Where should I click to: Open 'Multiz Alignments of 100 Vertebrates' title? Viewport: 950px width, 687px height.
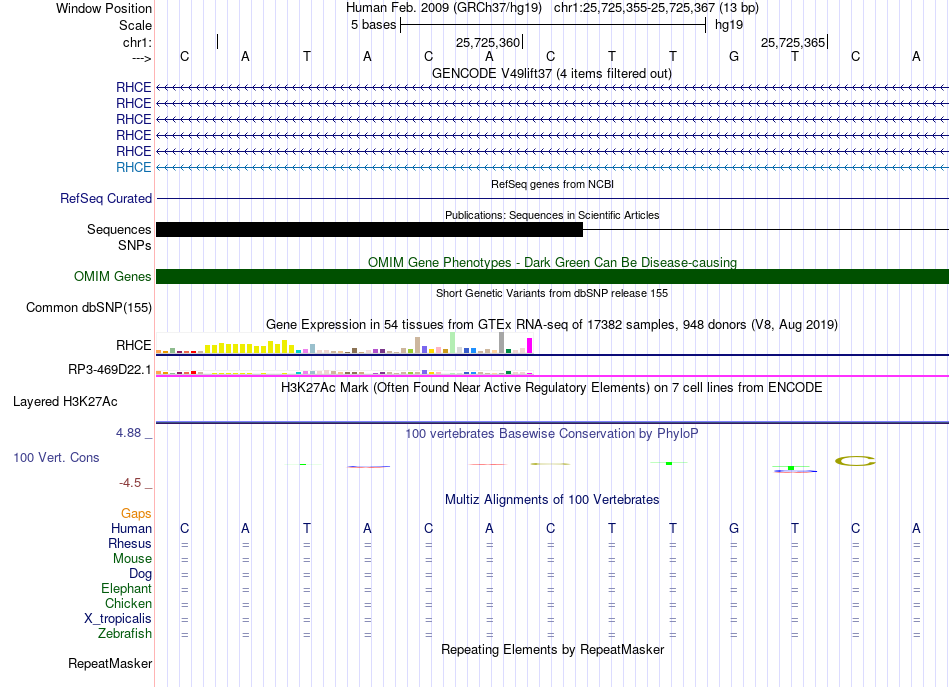(552, 499)
